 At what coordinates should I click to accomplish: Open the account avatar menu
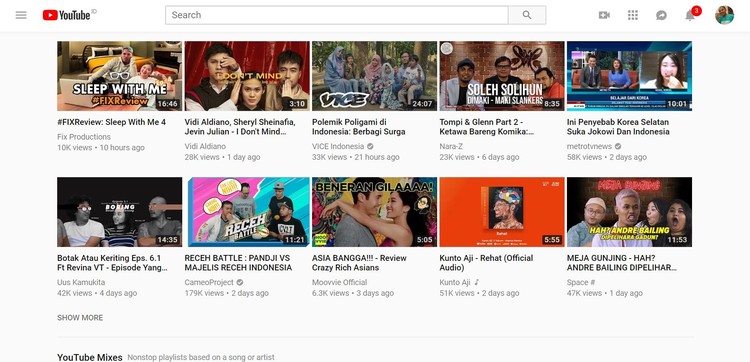pyautogui.click(x=724, y=15)
